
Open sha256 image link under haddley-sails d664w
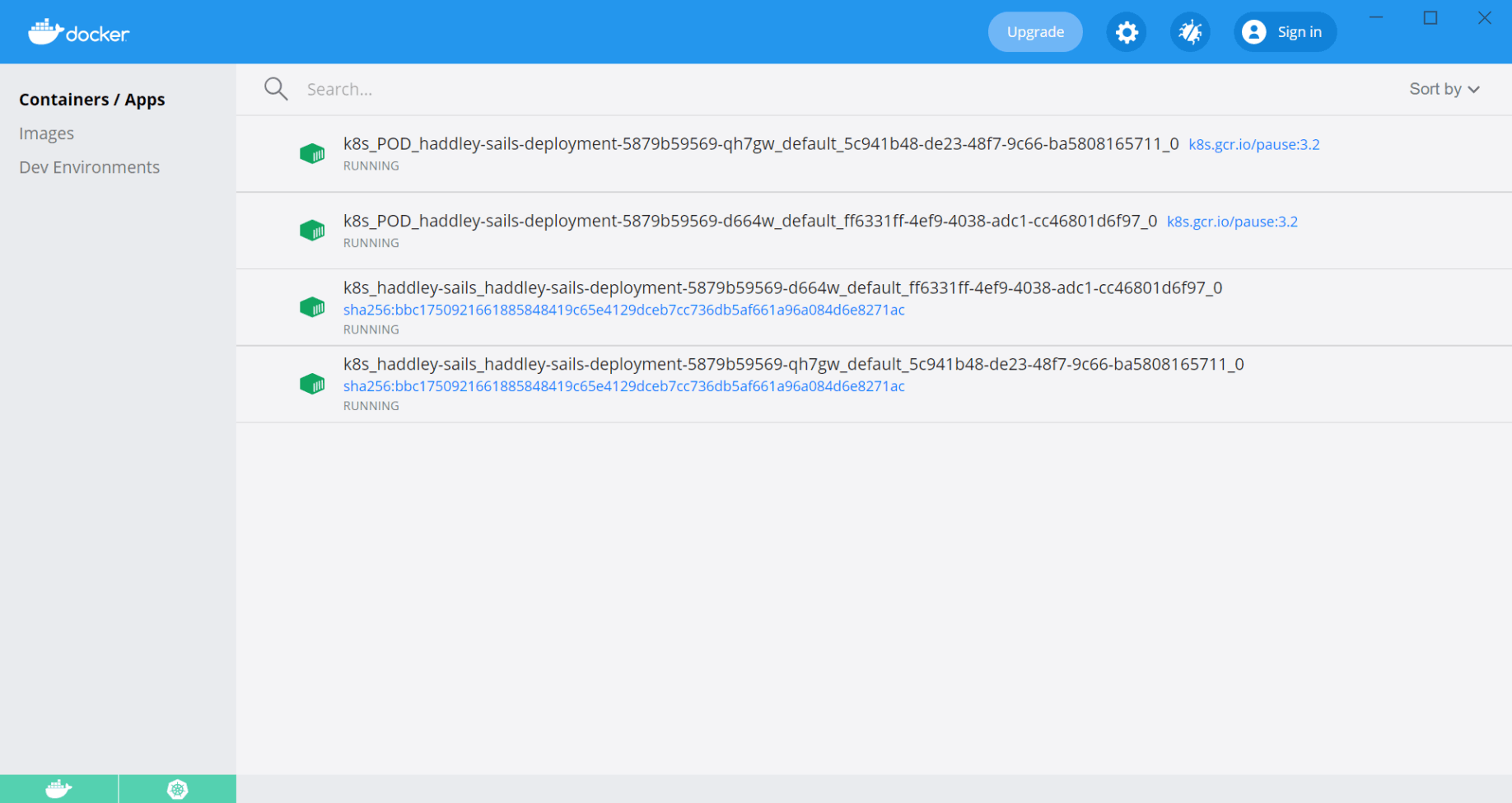[x=624, y=310]
